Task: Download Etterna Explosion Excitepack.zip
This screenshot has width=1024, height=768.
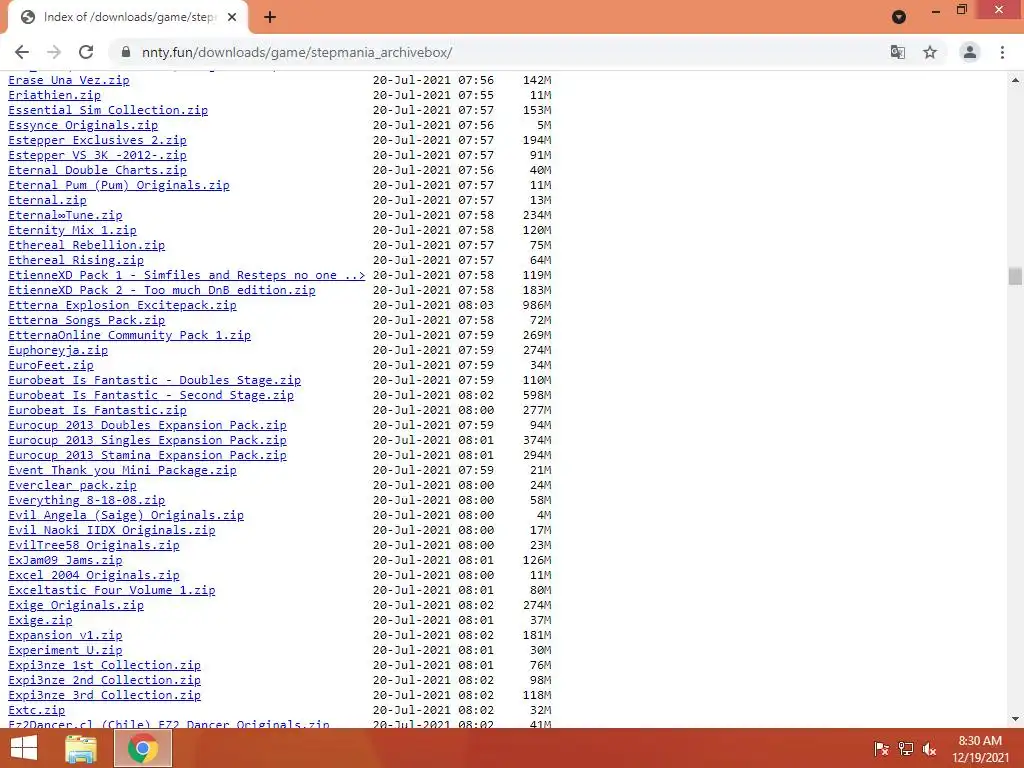Action: (x=122, y=305)
